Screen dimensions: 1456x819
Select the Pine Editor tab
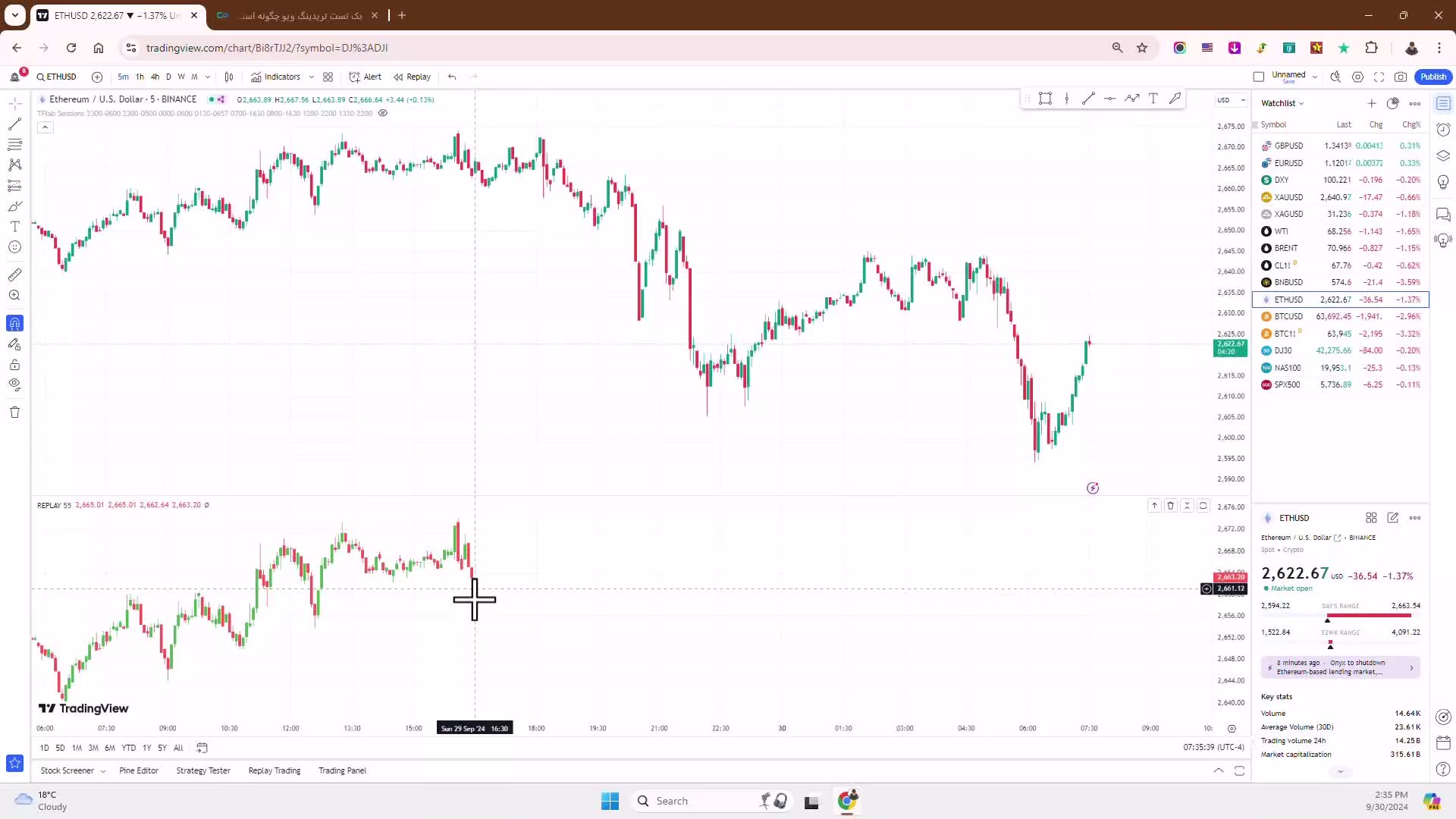pos(138,770)
